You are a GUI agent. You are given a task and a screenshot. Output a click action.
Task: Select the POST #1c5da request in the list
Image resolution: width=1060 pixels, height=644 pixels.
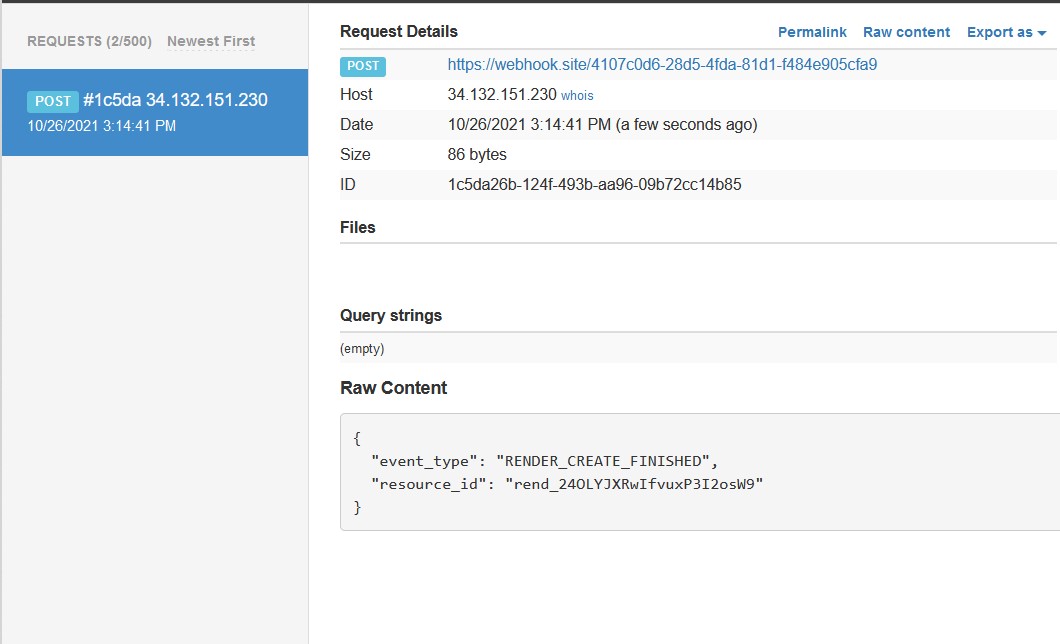click(155, 112)
